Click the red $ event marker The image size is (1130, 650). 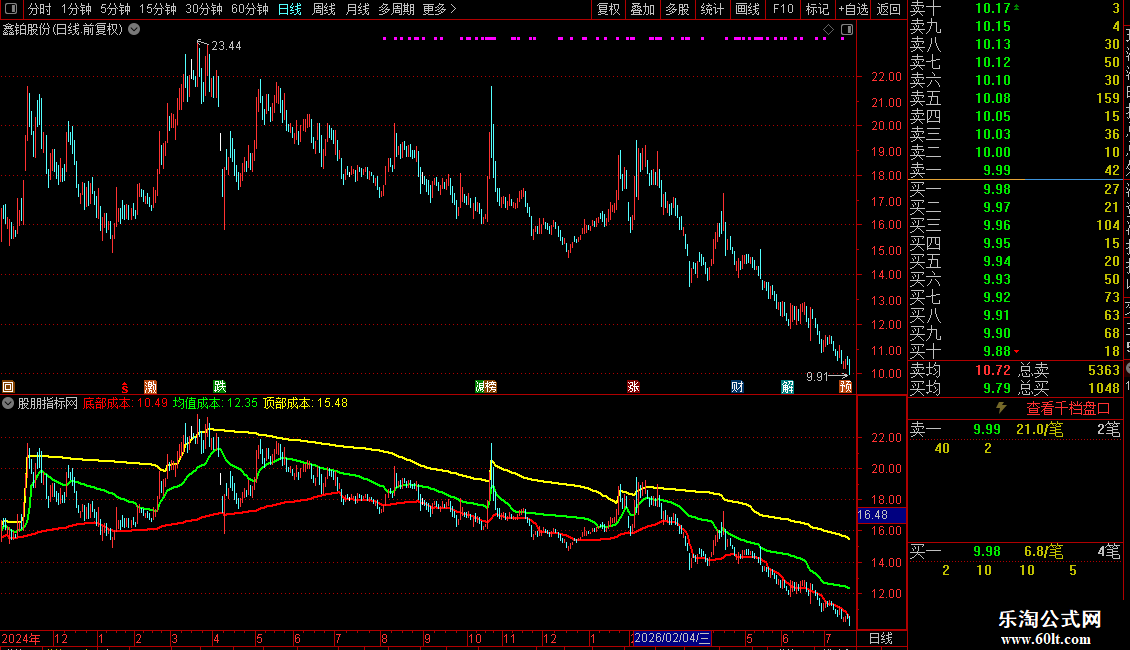click(x=125, y=387)
